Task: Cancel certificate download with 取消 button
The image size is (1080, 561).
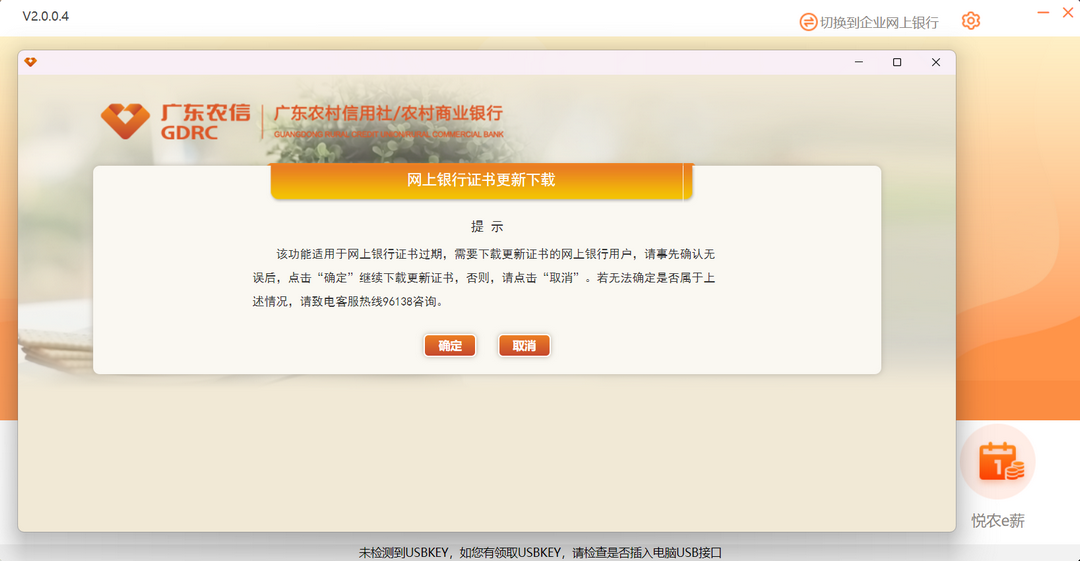Action: (x=524, y=345)
